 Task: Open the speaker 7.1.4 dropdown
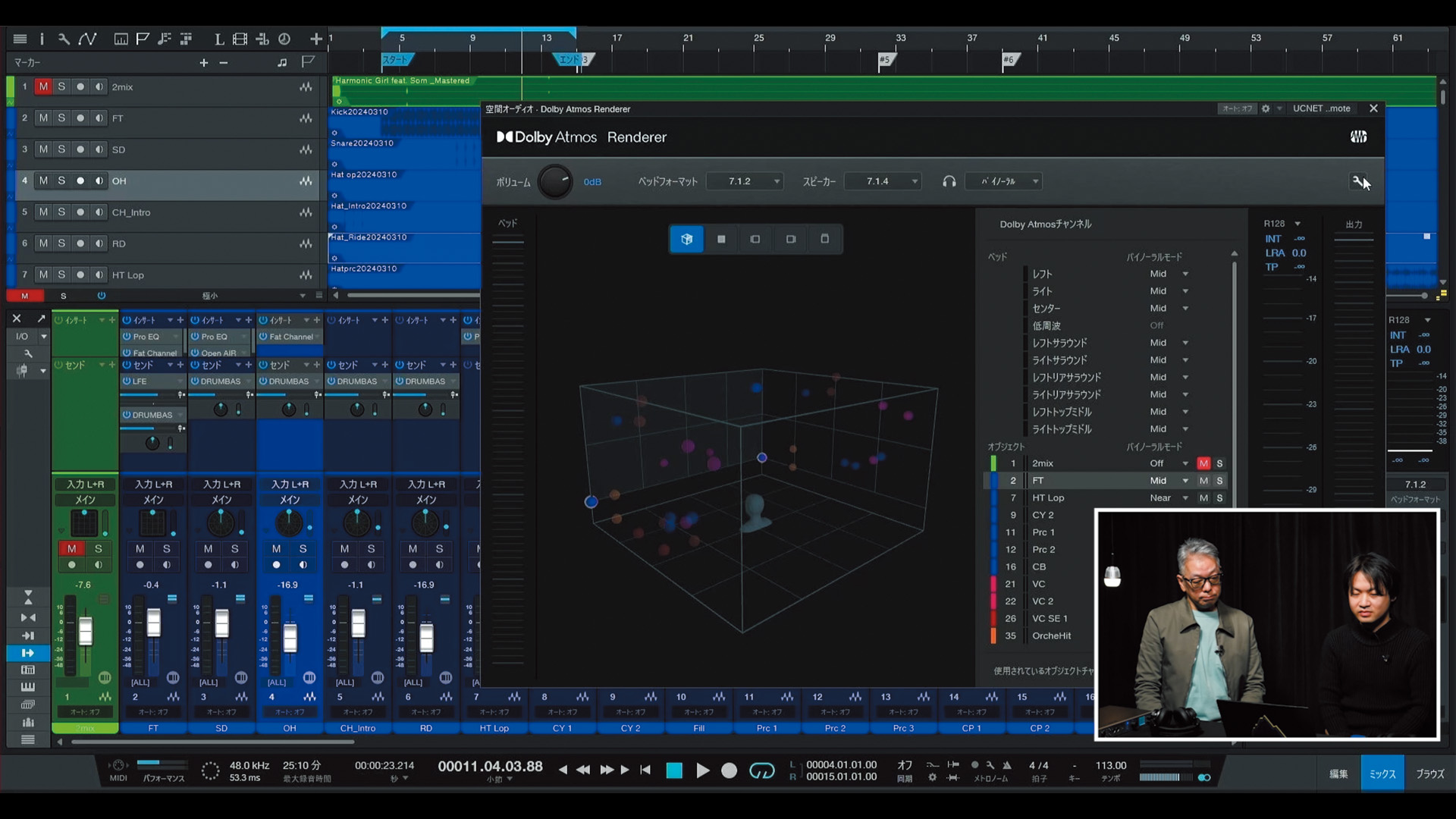coord(884,181)
